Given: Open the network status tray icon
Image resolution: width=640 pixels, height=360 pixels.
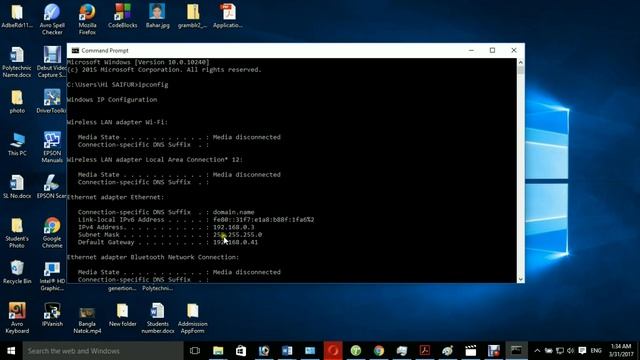Looking at the screenshot, I should (560, 351).
